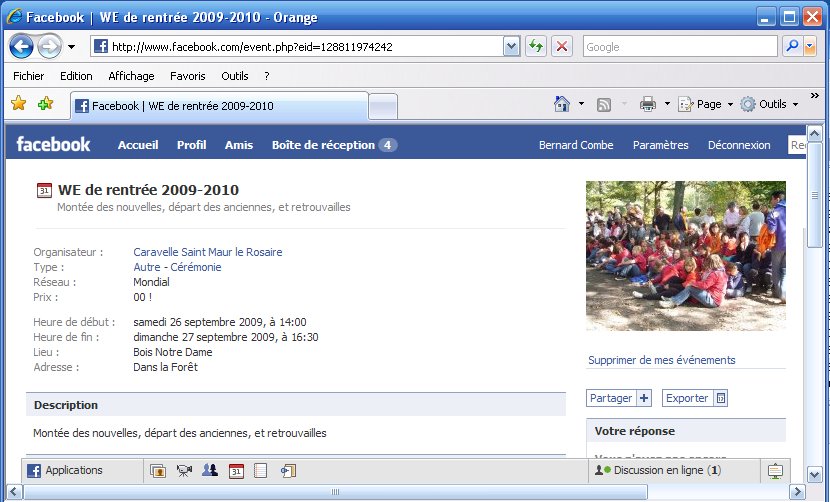Viewport: 830px width, 502px height.
Task: Open the Page toolbar menu
Action: coord(706,104)
